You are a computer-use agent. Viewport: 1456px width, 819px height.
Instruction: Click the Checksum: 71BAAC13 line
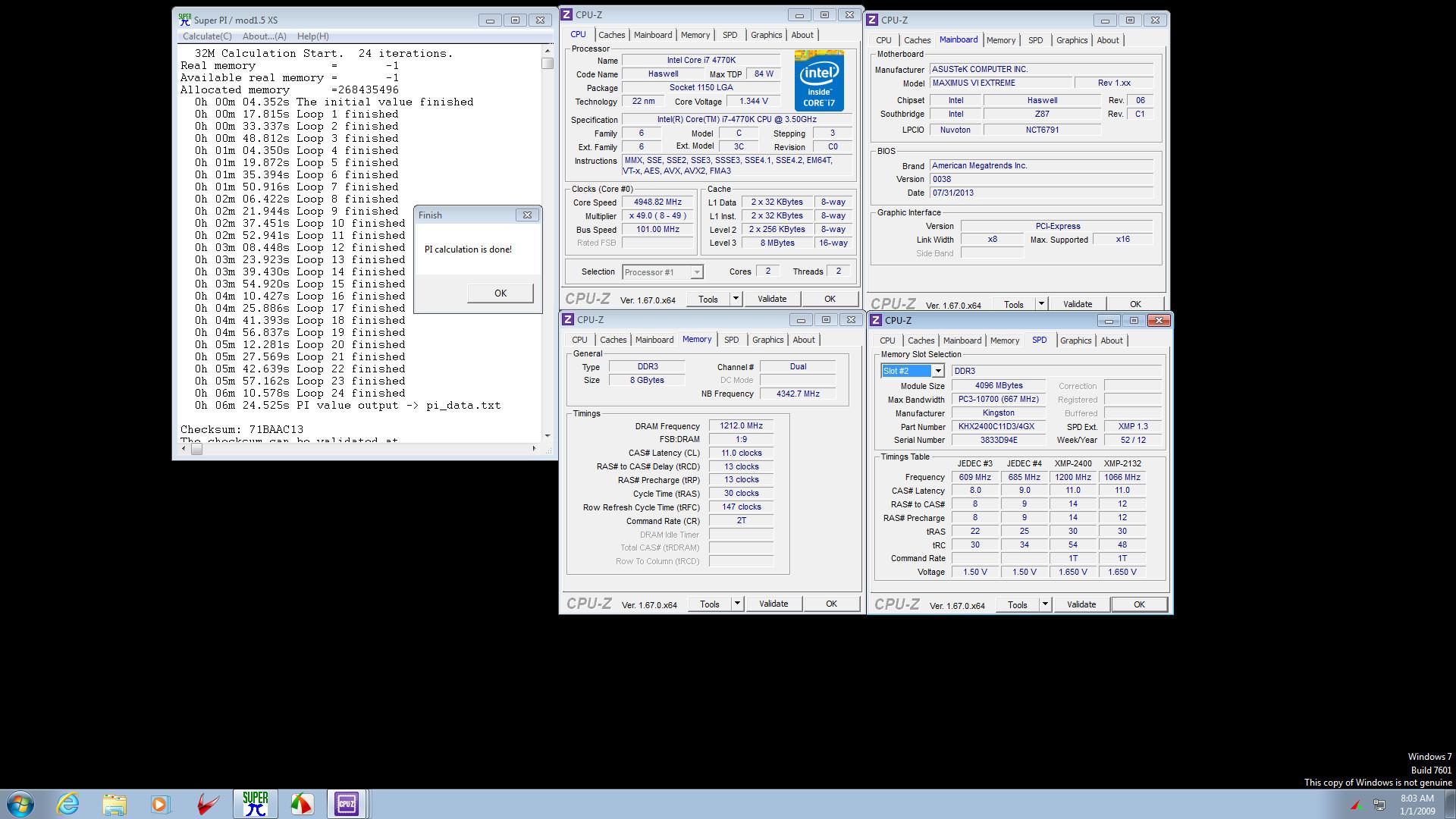[242, 429]
